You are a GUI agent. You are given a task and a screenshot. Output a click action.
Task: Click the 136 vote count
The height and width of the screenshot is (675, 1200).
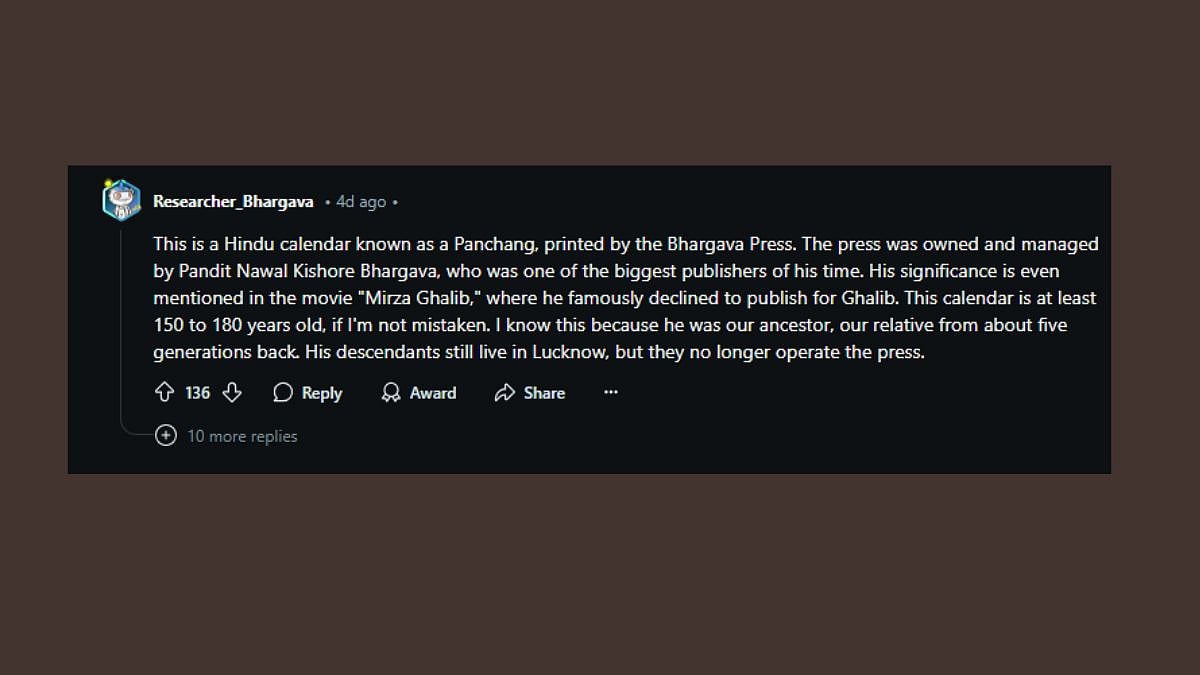[198, 393]
